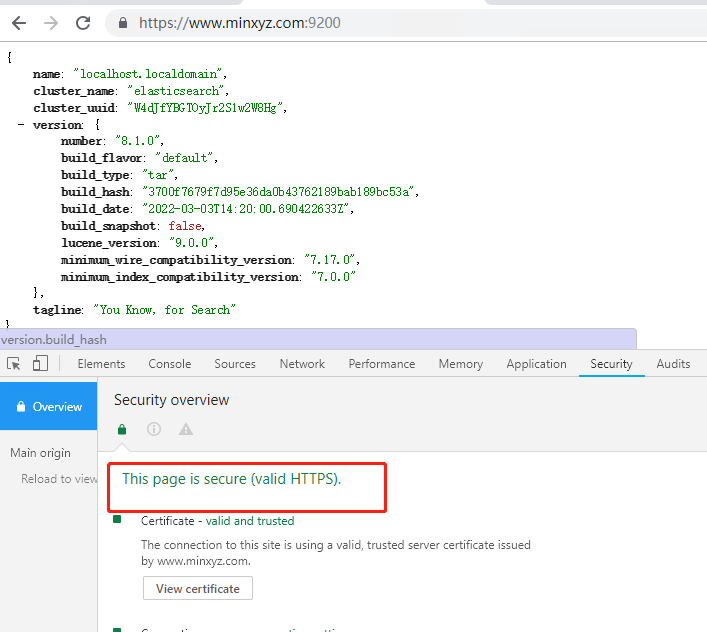The width and height of the screenshot is (707, 632).
Task: Click the cluster_name value "elasticsearch"
Action: pyautogui.click(x=176, y=91)
